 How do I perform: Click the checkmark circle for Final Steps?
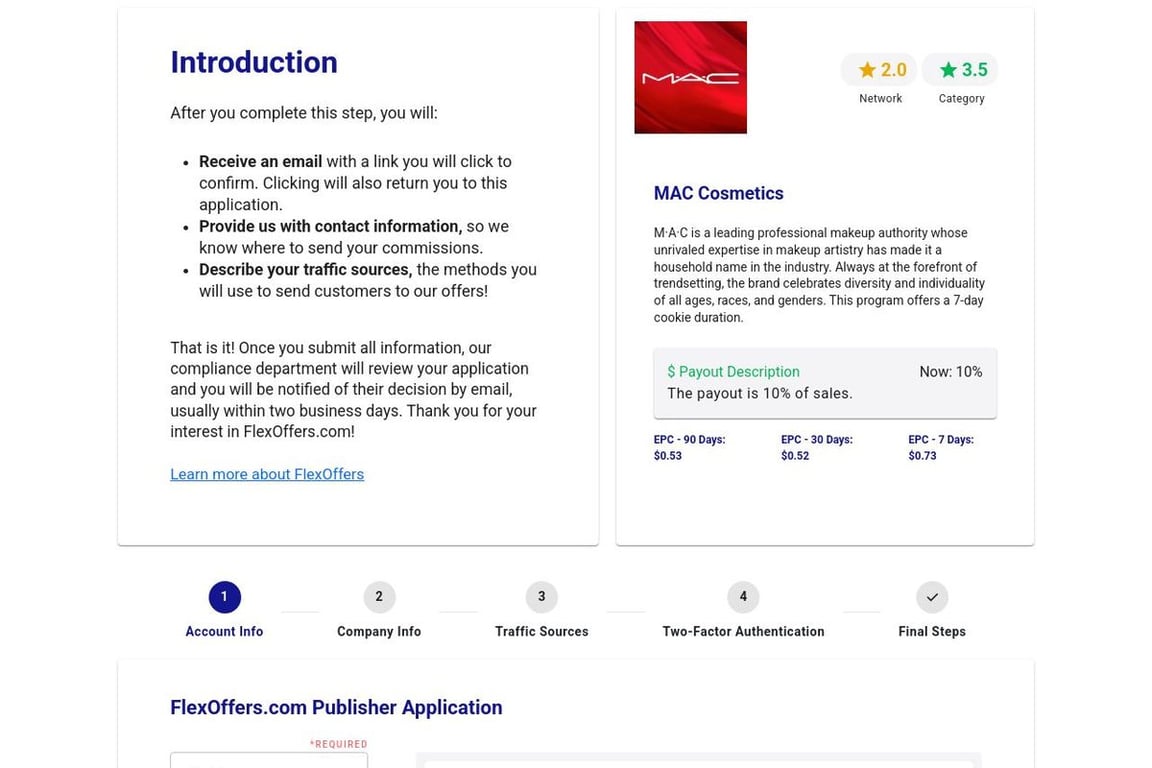click(932, 597)
